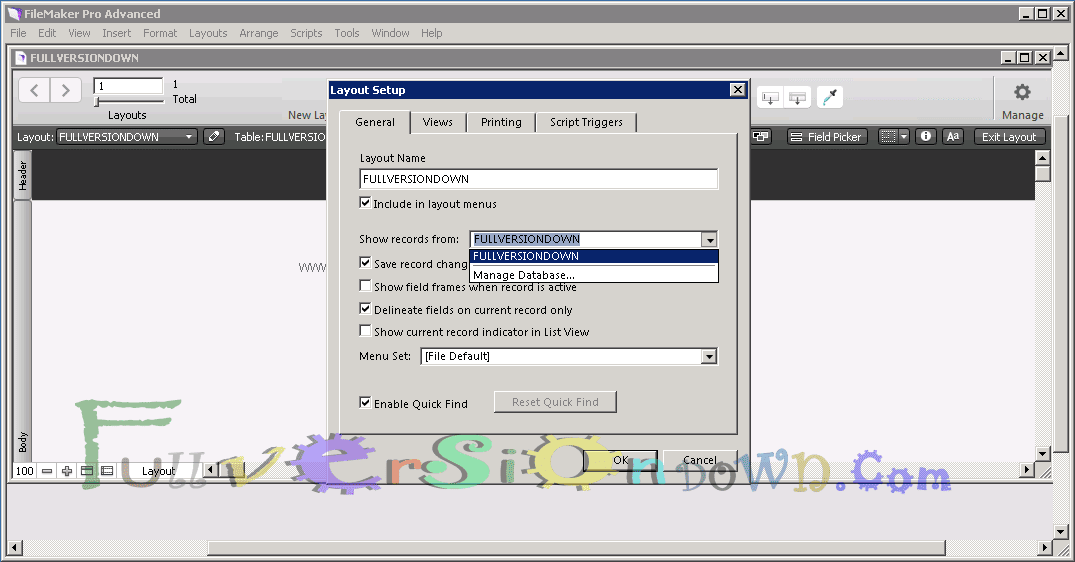Image resolution: width=1075 pixels, height=562 pixels.
Task: Open the File menu
Action: point(19,33)
